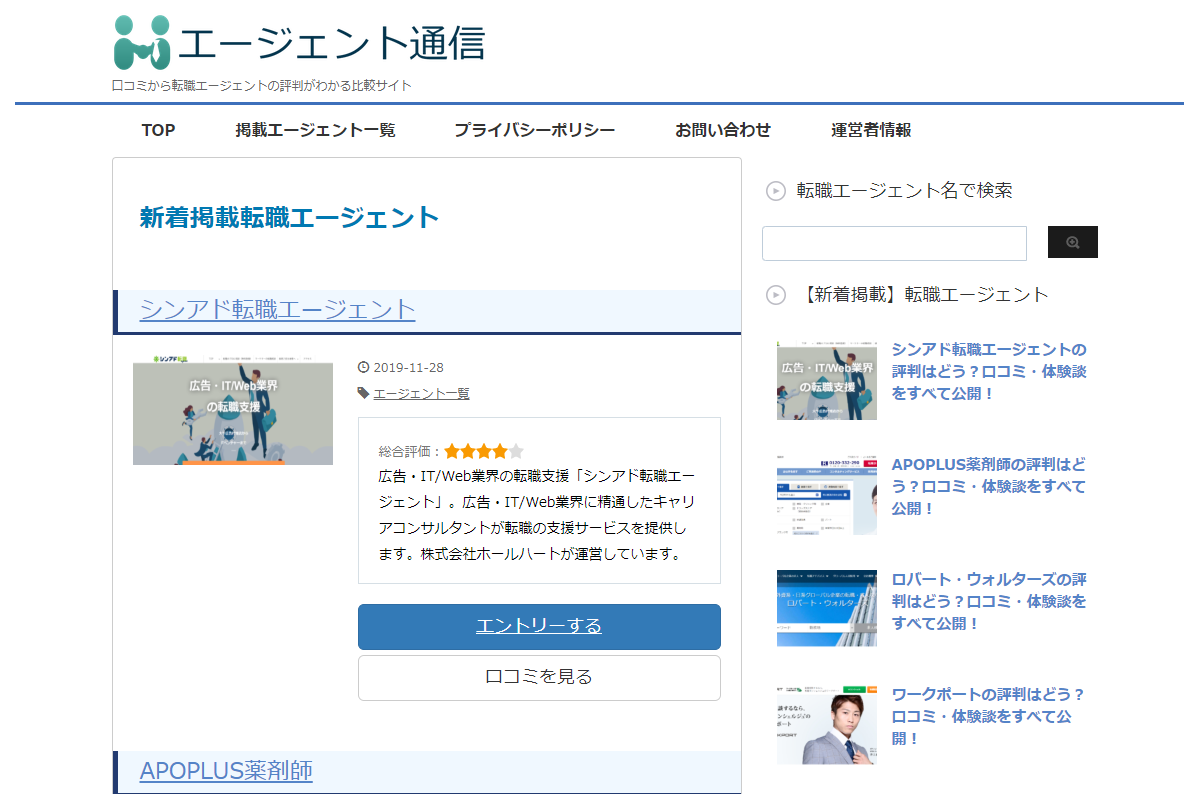Open 掲載エージェント一覧 in the navigation
The width and height of the screenshot is (1200, 794).
click(x=316, y=130)
